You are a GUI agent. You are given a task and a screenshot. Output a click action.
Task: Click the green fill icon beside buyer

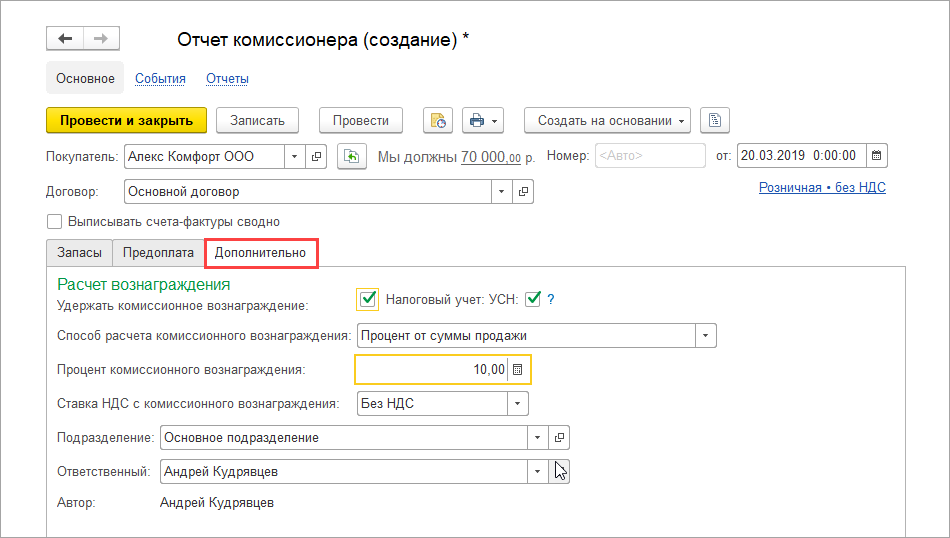[351, 156]
